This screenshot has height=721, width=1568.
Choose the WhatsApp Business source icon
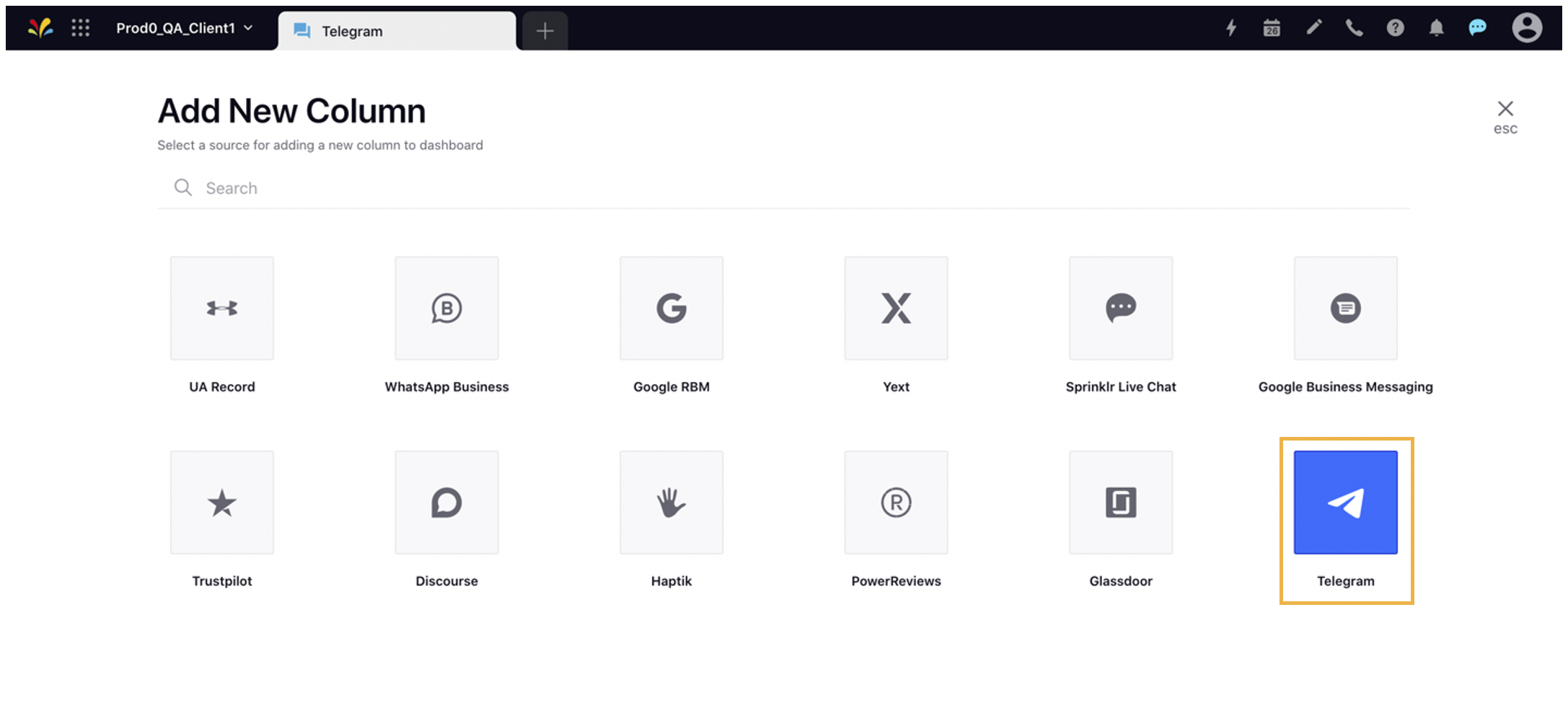[x=446, y=308]
